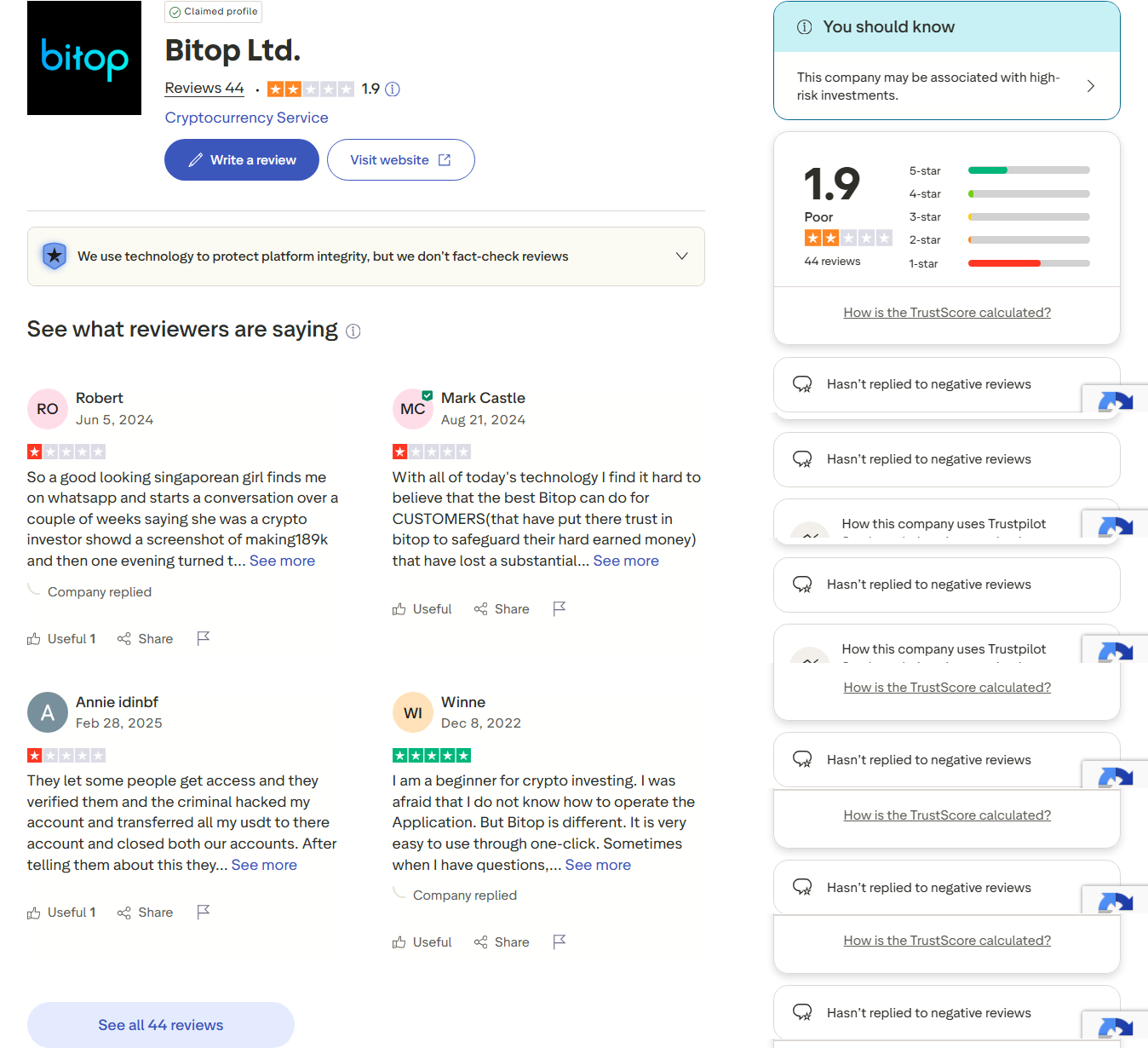The width and height of the screenshot is (1148, 1048).
Task: Mark Mark Castle's review as useful
Action: (422, 609)
